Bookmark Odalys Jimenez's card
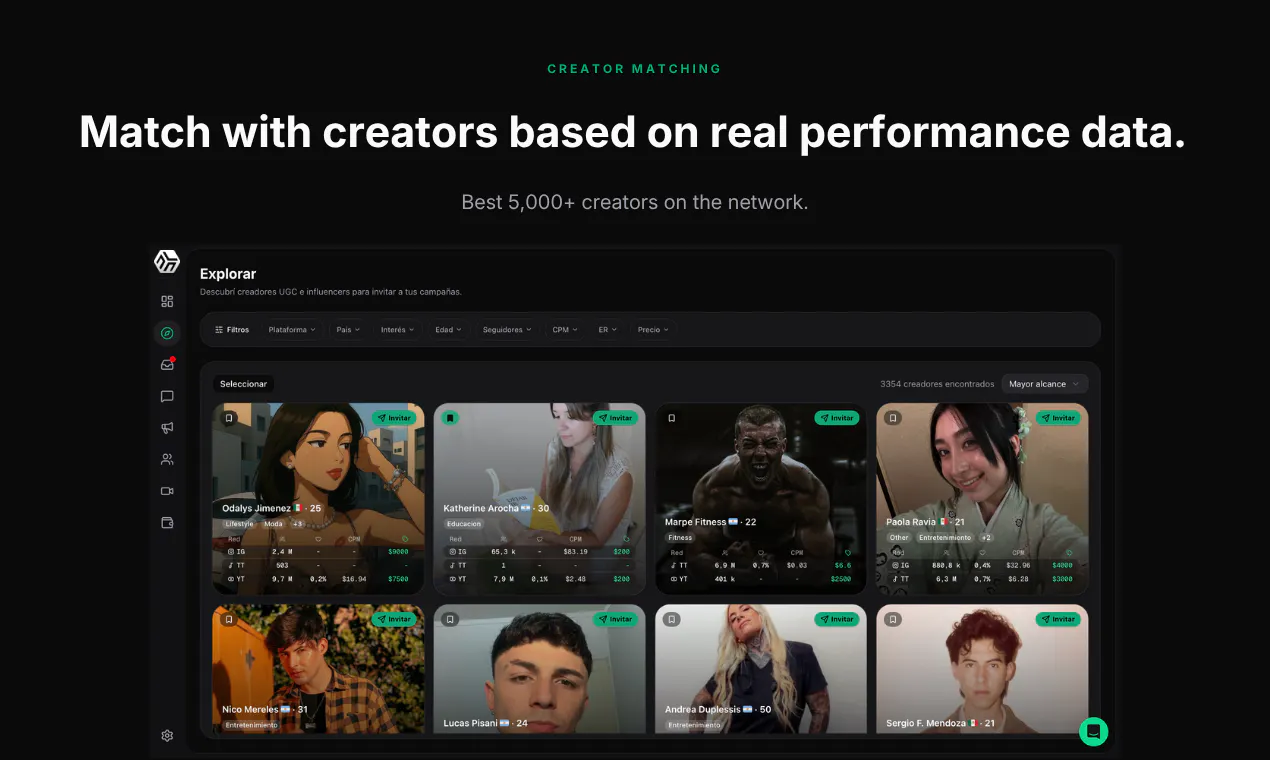1270x760 pixels. pos(229,418)
